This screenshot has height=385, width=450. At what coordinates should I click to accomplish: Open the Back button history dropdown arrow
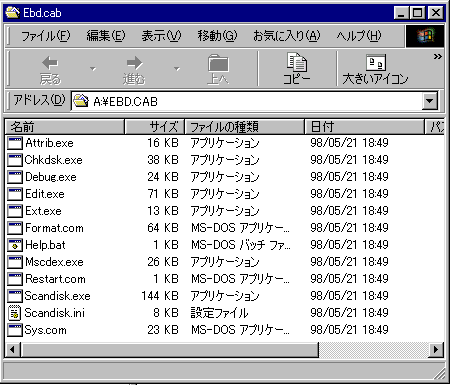93,69
